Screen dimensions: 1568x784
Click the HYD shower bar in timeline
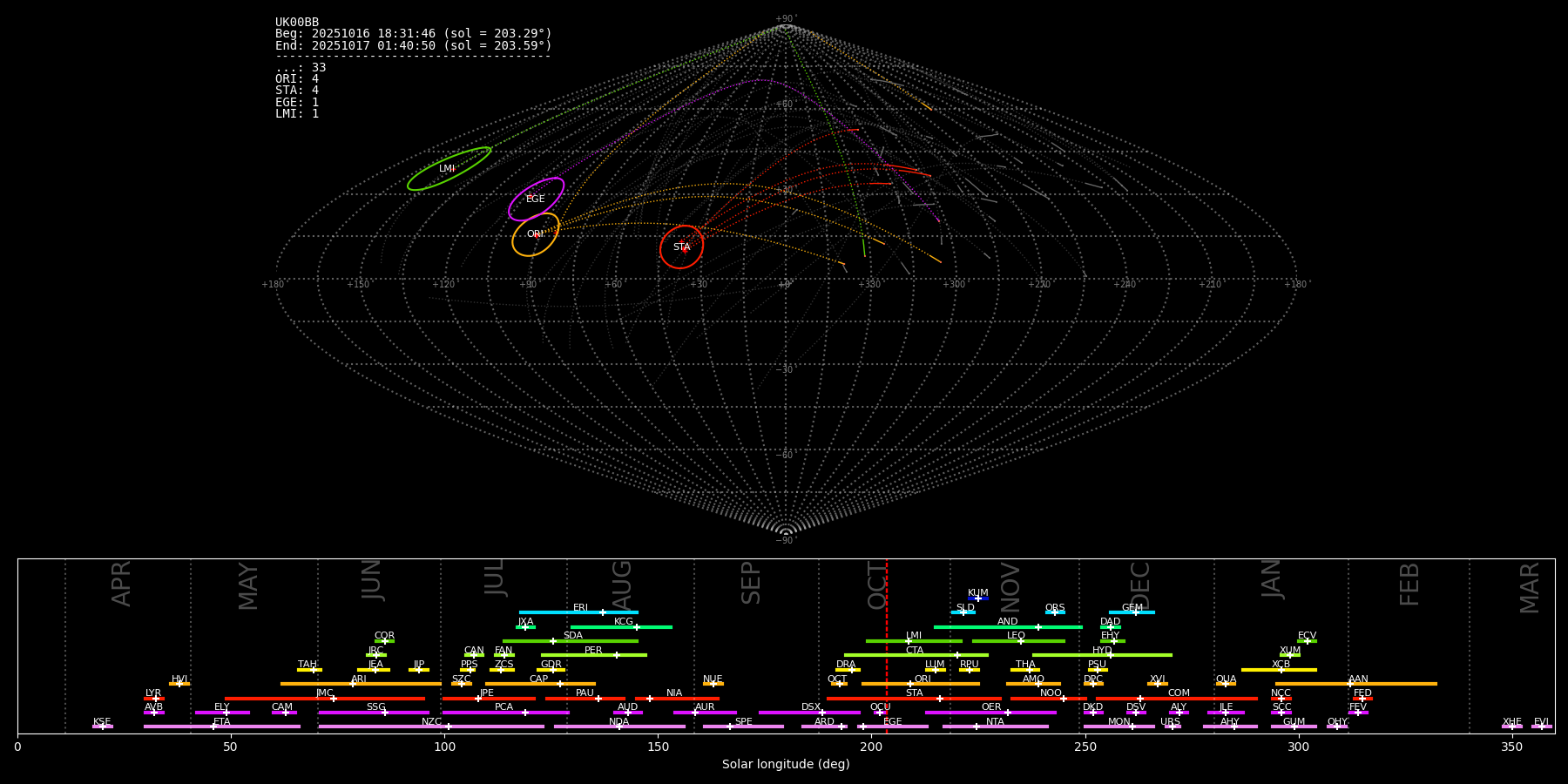click(1102, 655)
